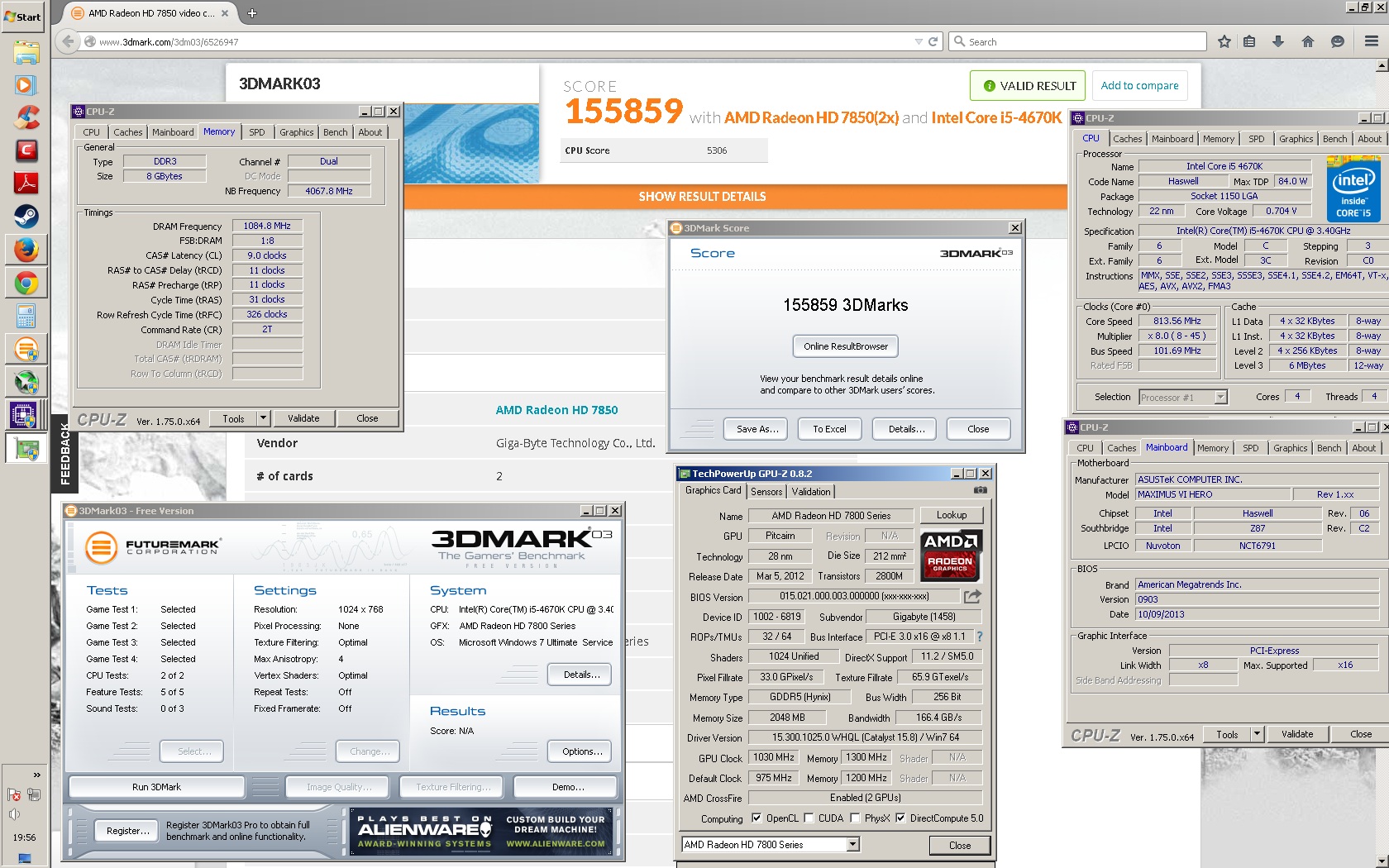The image size is (1389, 868).
Task: Open the Processor #1 selection dropdown
Action: pos(1183,398)
